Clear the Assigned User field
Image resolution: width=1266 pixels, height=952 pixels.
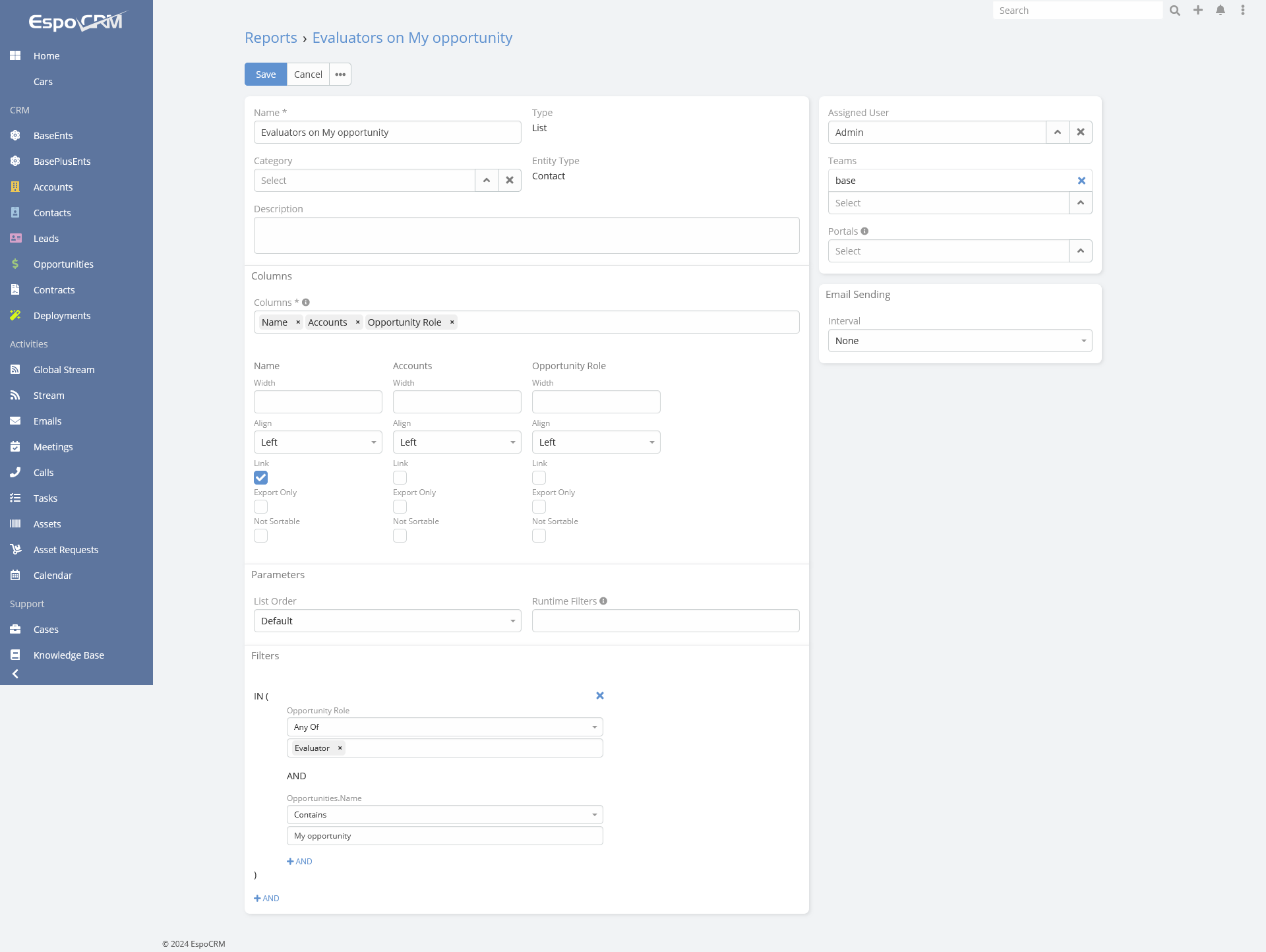[x=1081, y=133]
